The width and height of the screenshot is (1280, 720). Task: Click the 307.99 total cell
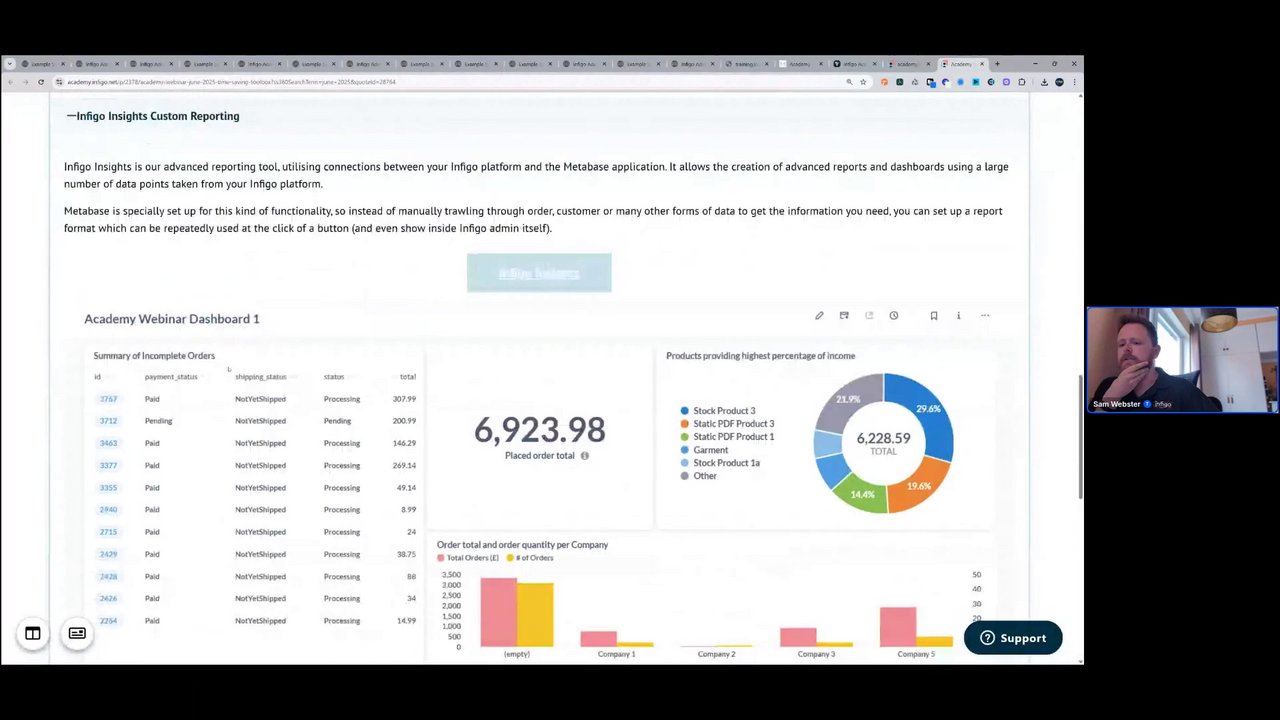pyautogui.click(x=404, y=399)
